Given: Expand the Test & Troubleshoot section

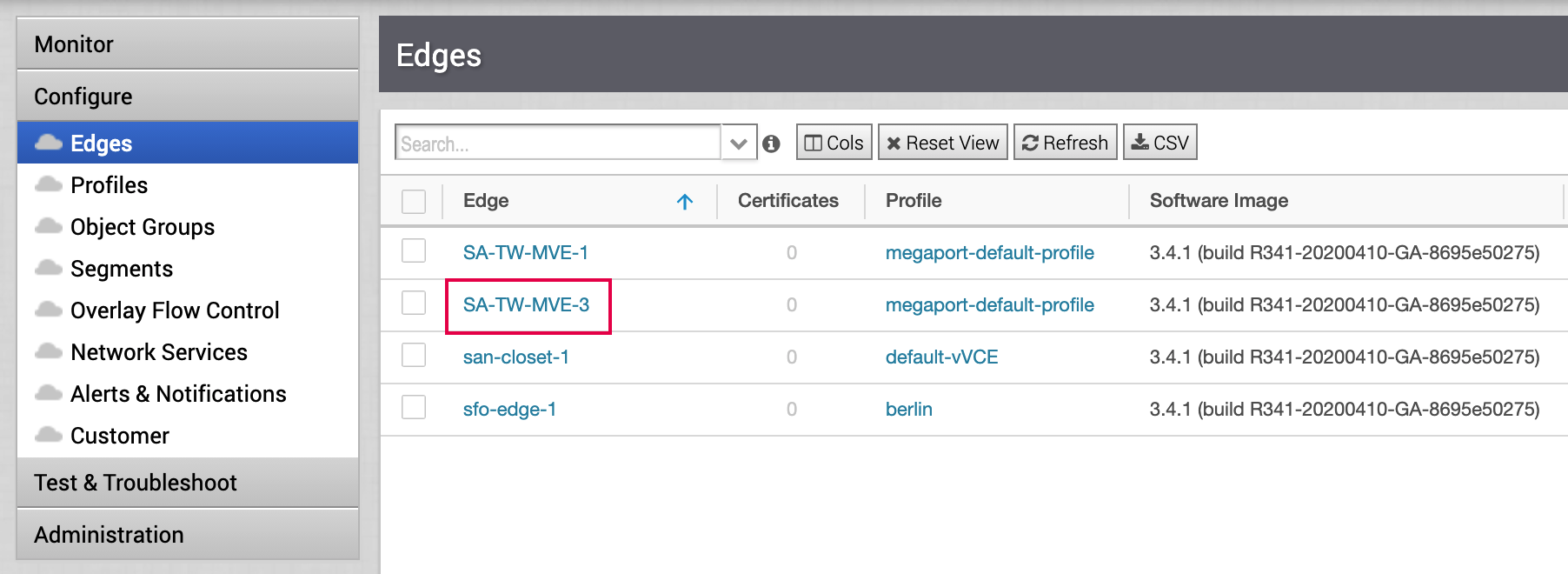Looking at the screenshot, I should click(188, 483).
